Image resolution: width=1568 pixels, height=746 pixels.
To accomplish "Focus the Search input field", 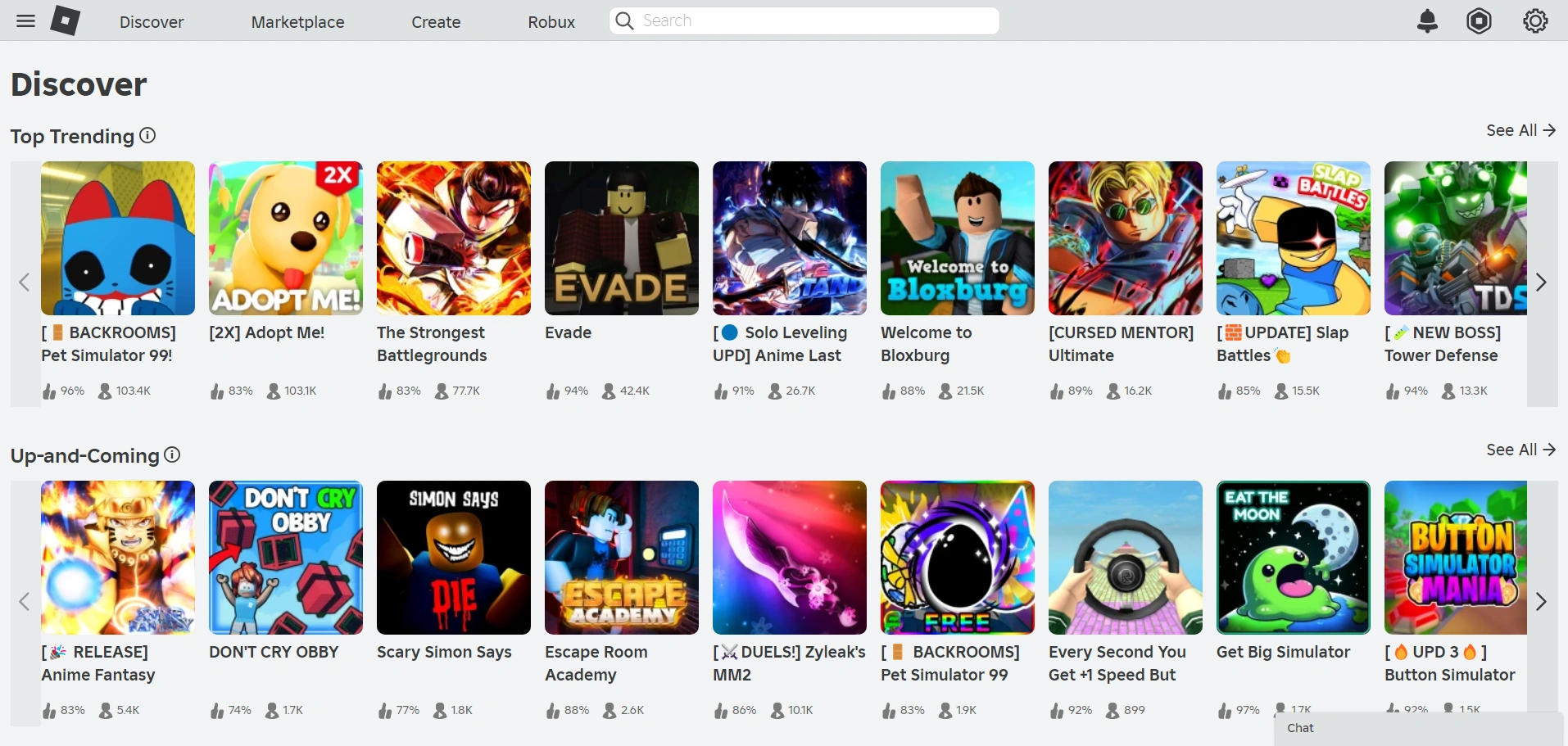I will point(804,21).
